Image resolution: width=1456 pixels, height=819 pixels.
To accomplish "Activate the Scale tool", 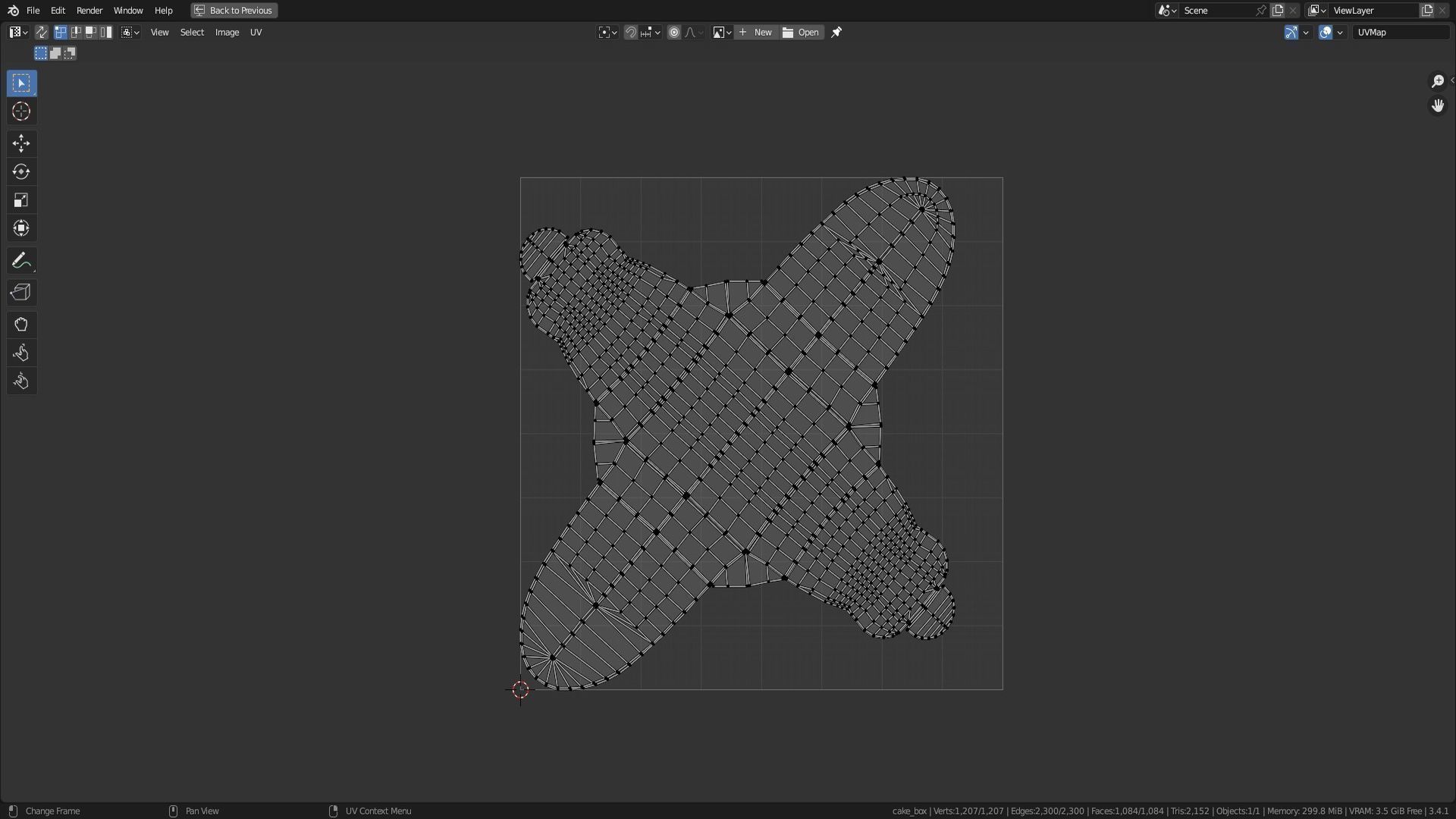I will [21, 200].
